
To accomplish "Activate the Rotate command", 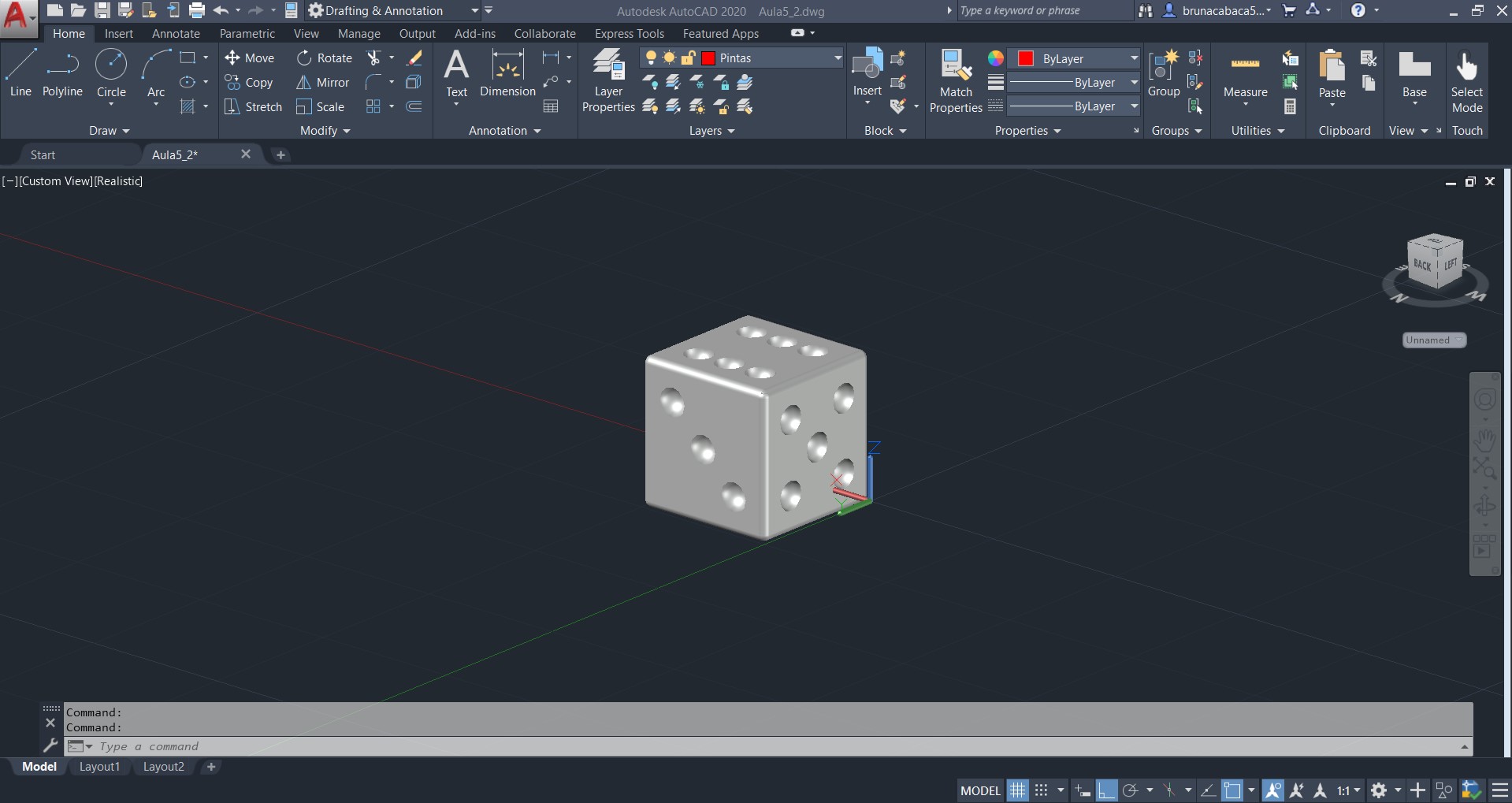I will (x=325, y=58).
